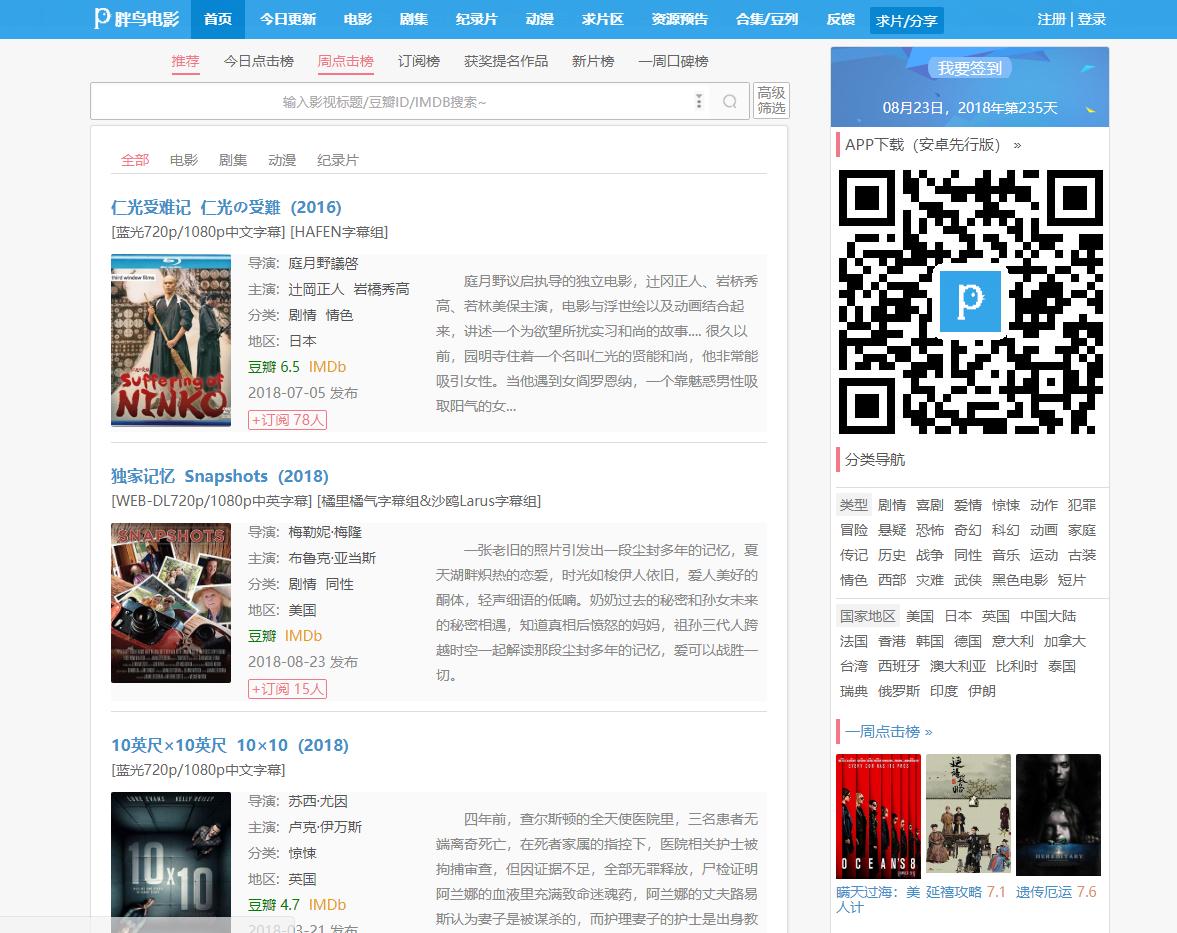Subscribe via +订阅 78人 button
The height and width of the screenshot is (933, 1177).
pos(287,420)
